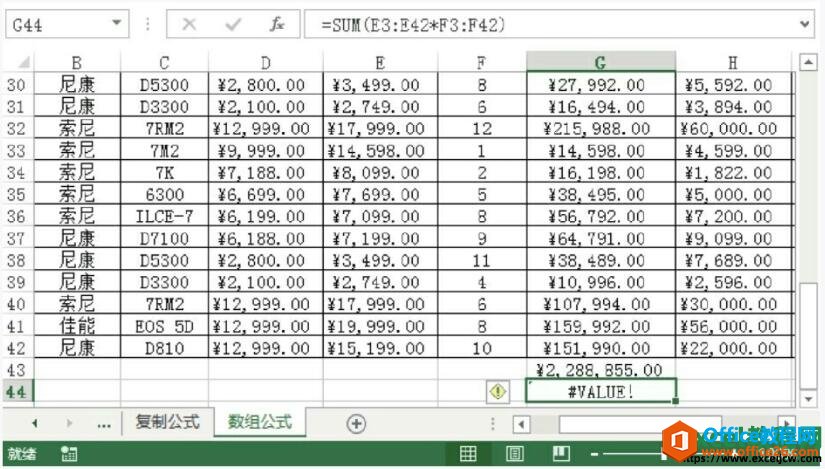Add a new sheet with plus icon
This screenshot has height=469, width=825.
tap(356, 423)
